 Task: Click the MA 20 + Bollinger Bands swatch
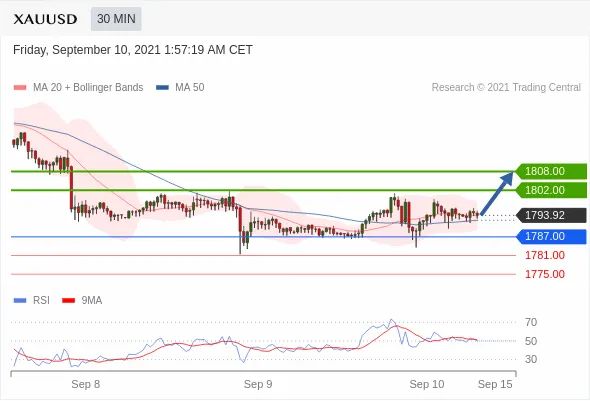(x=20, y=88)
